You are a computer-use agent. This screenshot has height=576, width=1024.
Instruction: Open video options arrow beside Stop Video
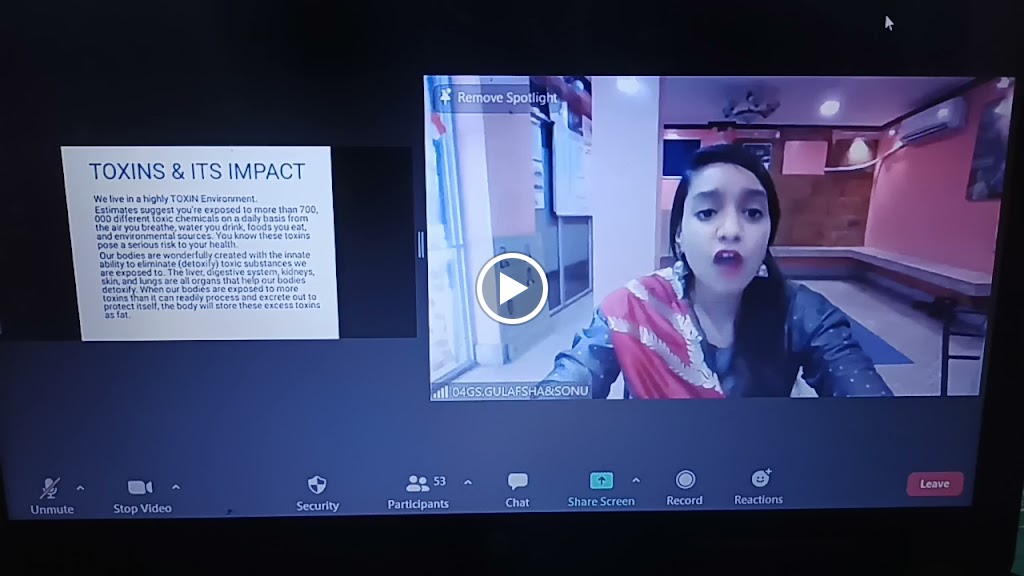point(176,487)
